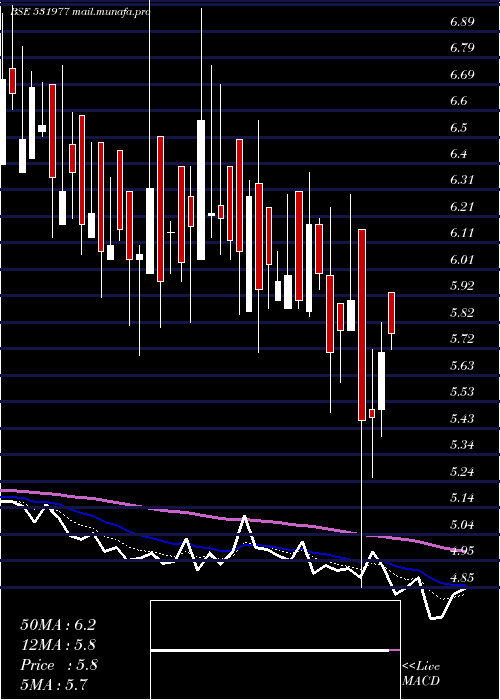The image size is (500, 700).
Task: Click the 5MA : 5.7 readout
Action: click(54, 684)
